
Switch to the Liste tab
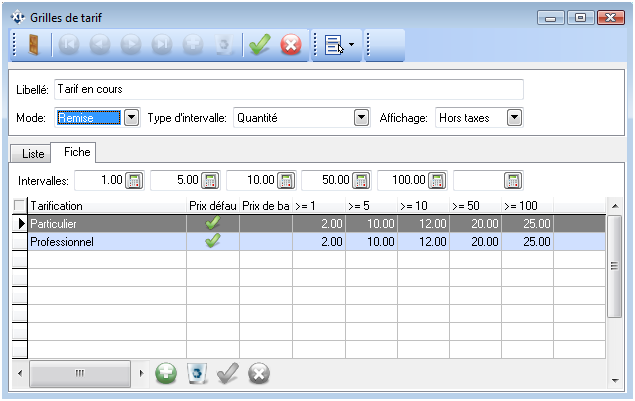[x=32, y=154]
